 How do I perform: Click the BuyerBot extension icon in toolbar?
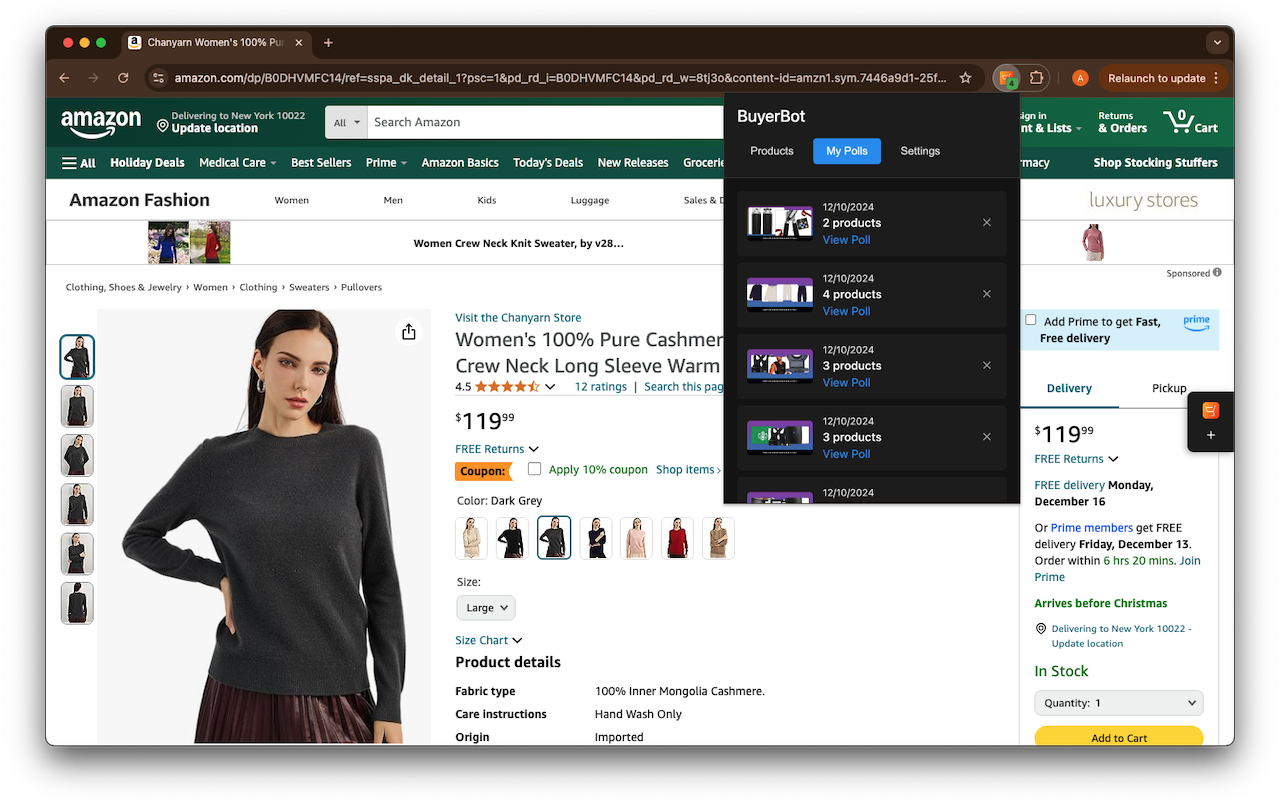[1008, 78]
